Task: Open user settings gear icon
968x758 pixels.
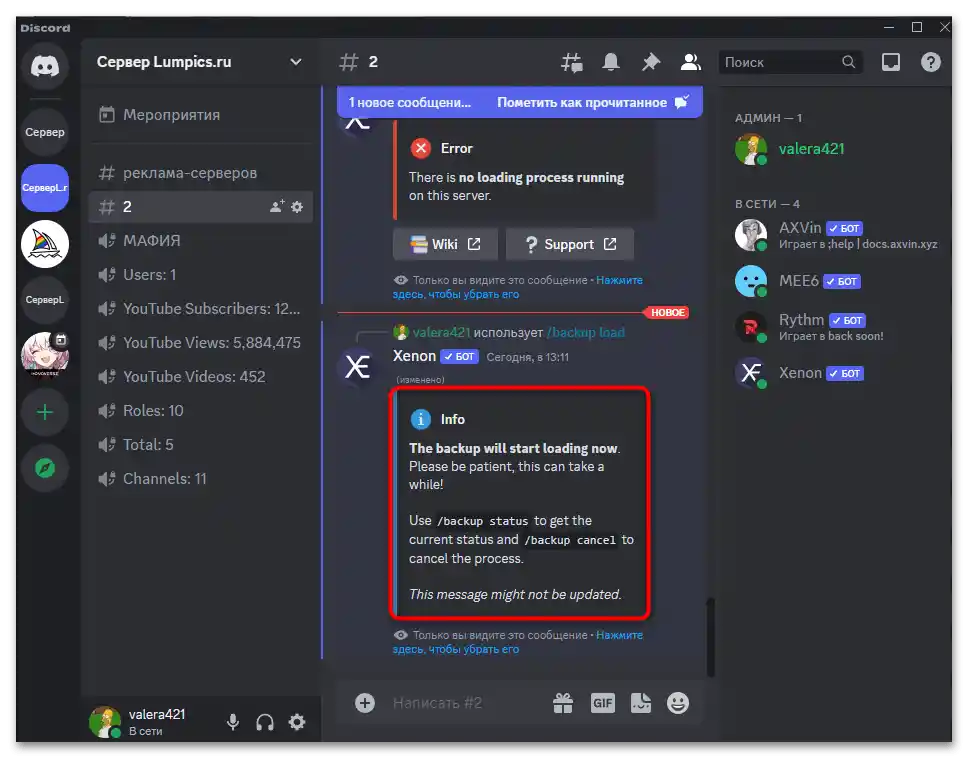Action: click(x=297, y=722)
